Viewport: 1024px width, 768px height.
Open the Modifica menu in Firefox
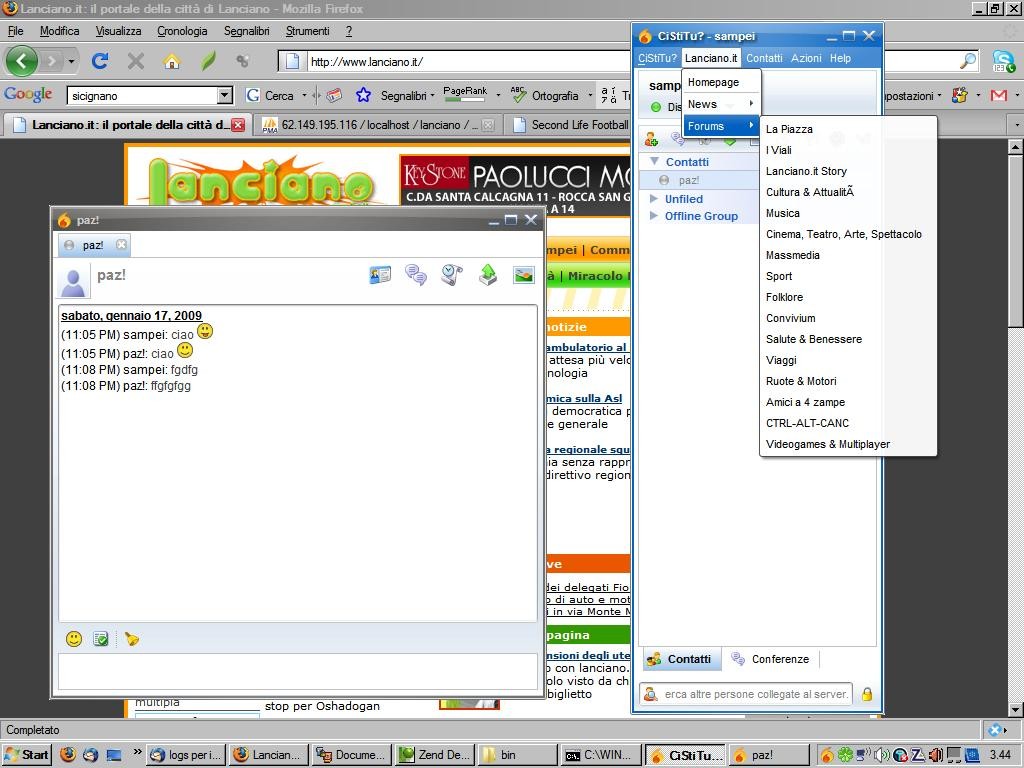pyautogui.click(x=59, y=31)
